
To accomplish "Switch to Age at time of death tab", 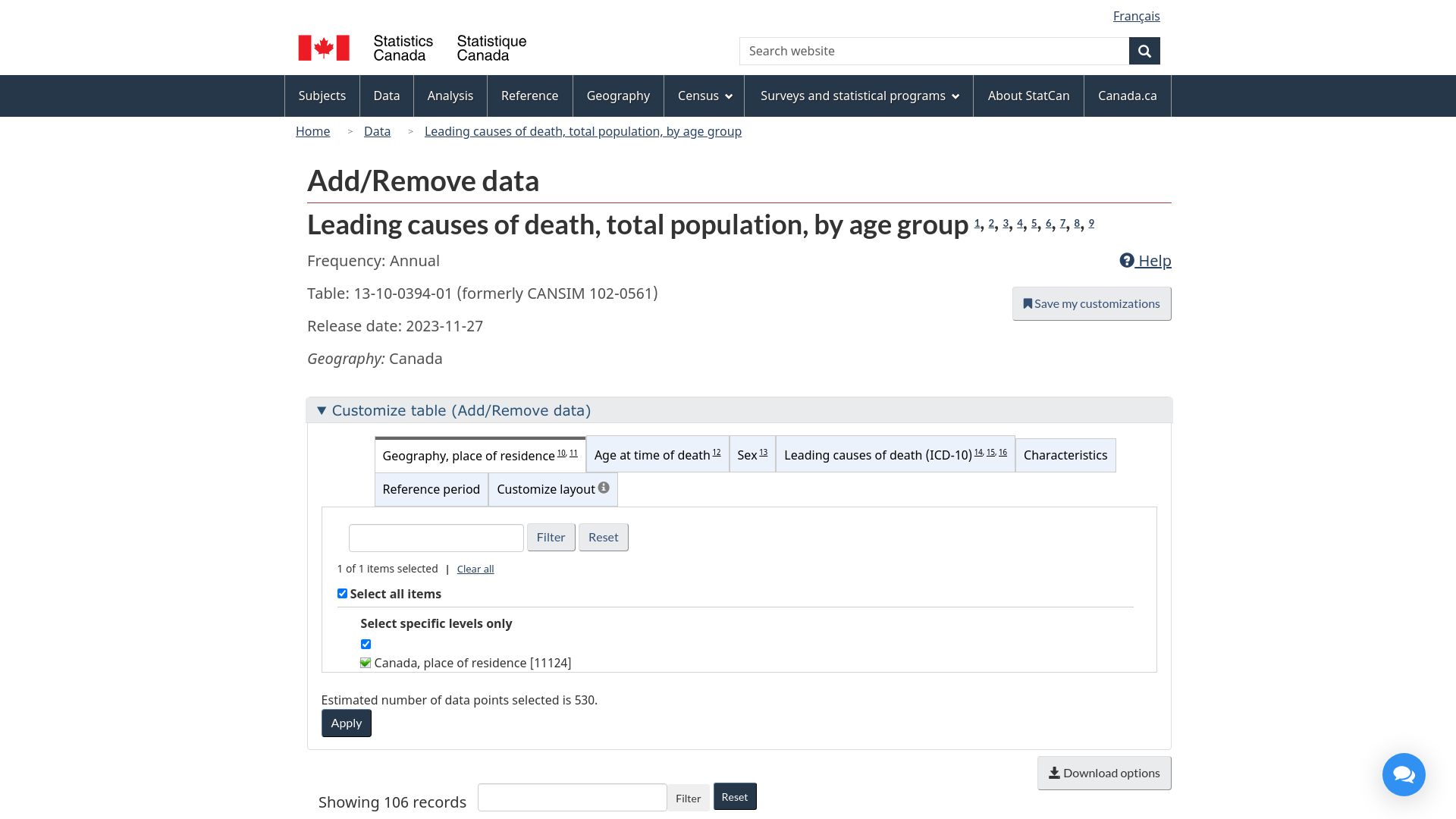I will pos(657,455).
